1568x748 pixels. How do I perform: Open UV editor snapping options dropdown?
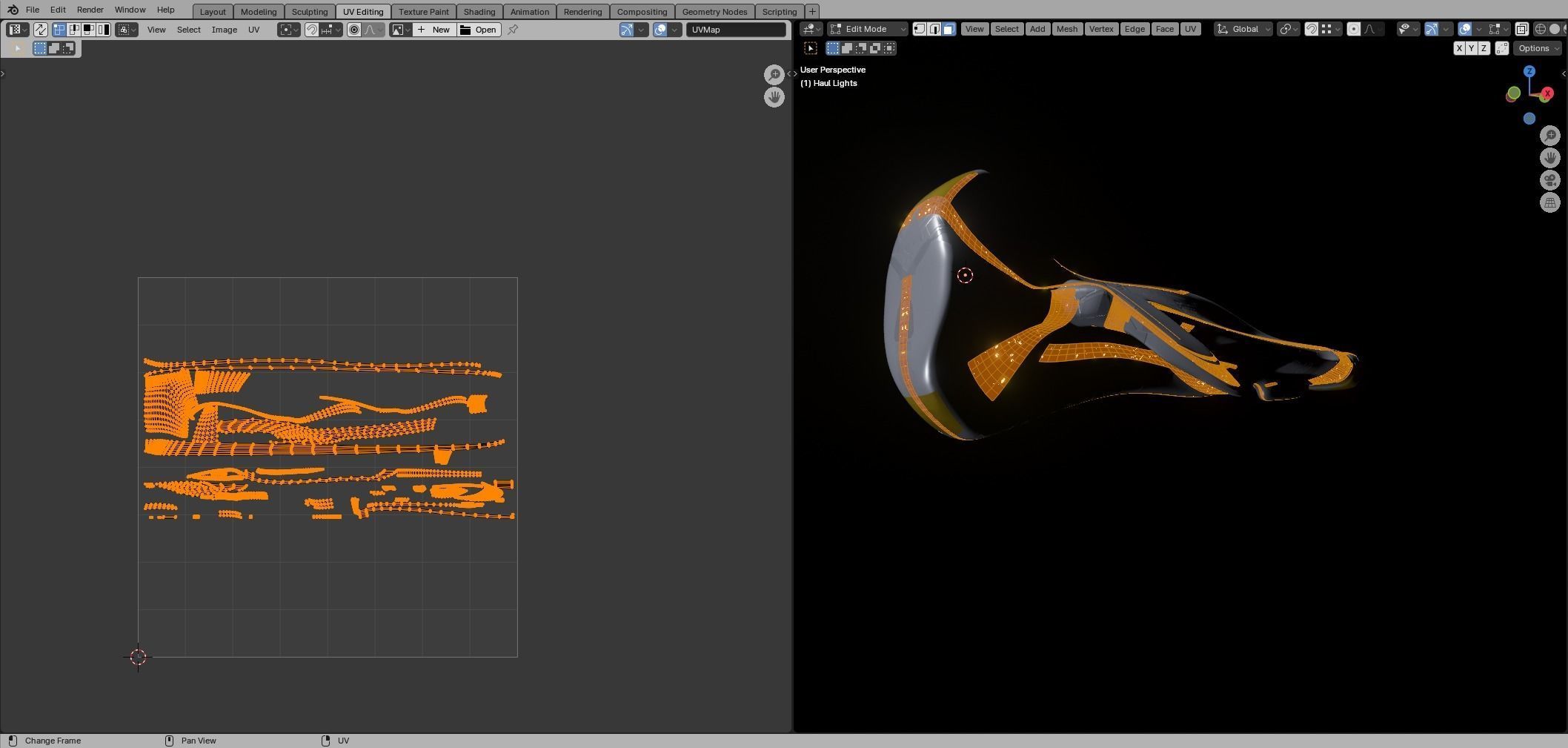pos(331,30)
